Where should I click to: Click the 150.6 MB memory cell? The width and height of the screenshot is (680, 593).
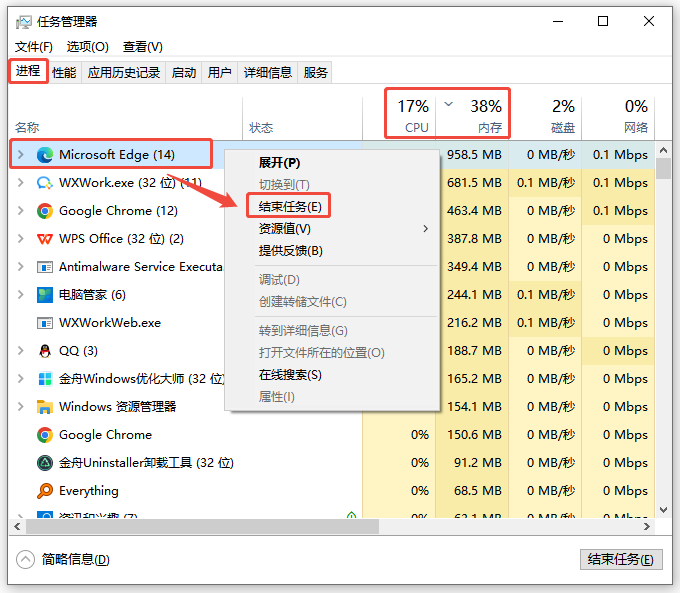pos(472,435)
